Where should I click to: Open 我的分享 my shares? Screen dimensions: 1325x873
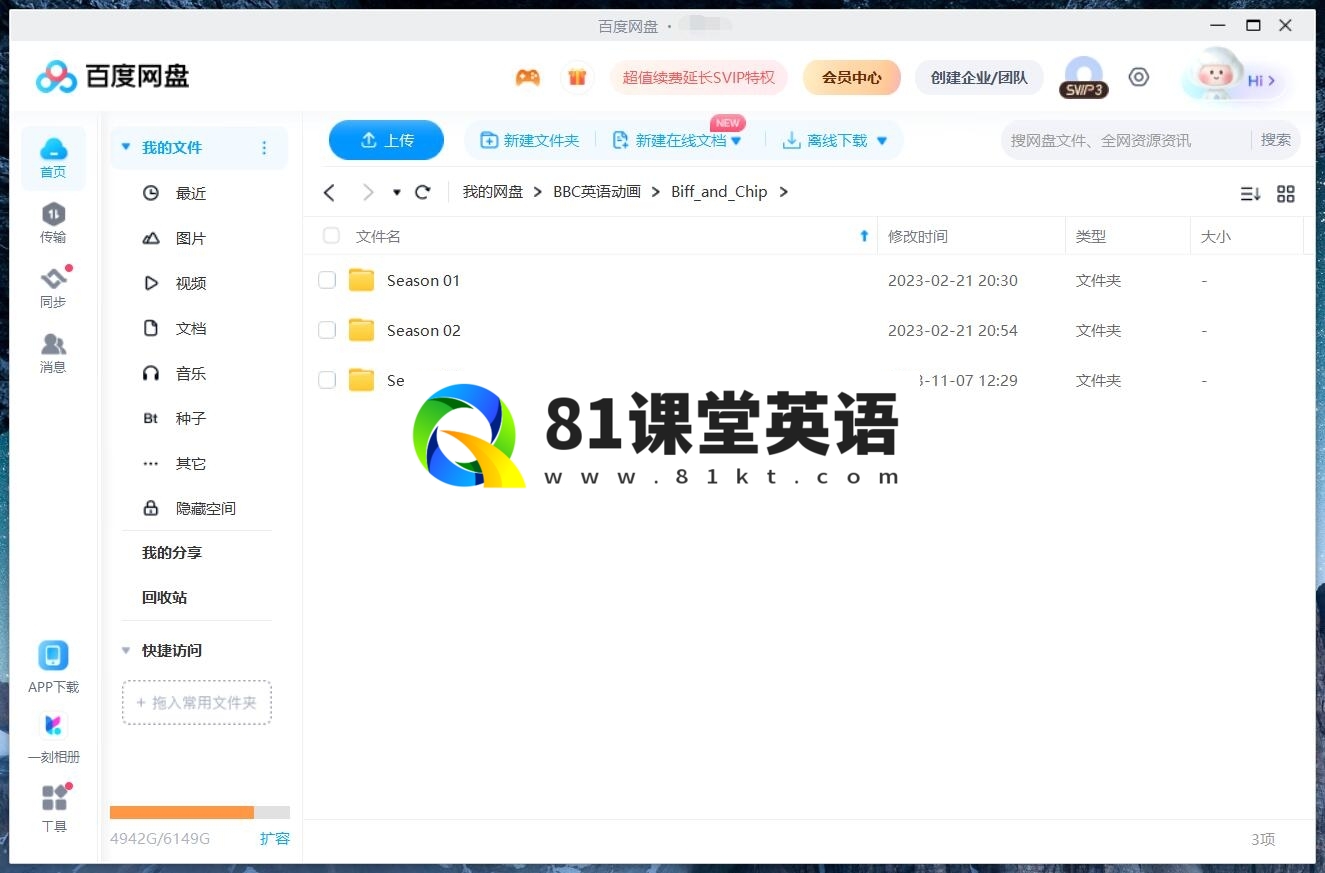pyautogui.click(x=172, y=552)
